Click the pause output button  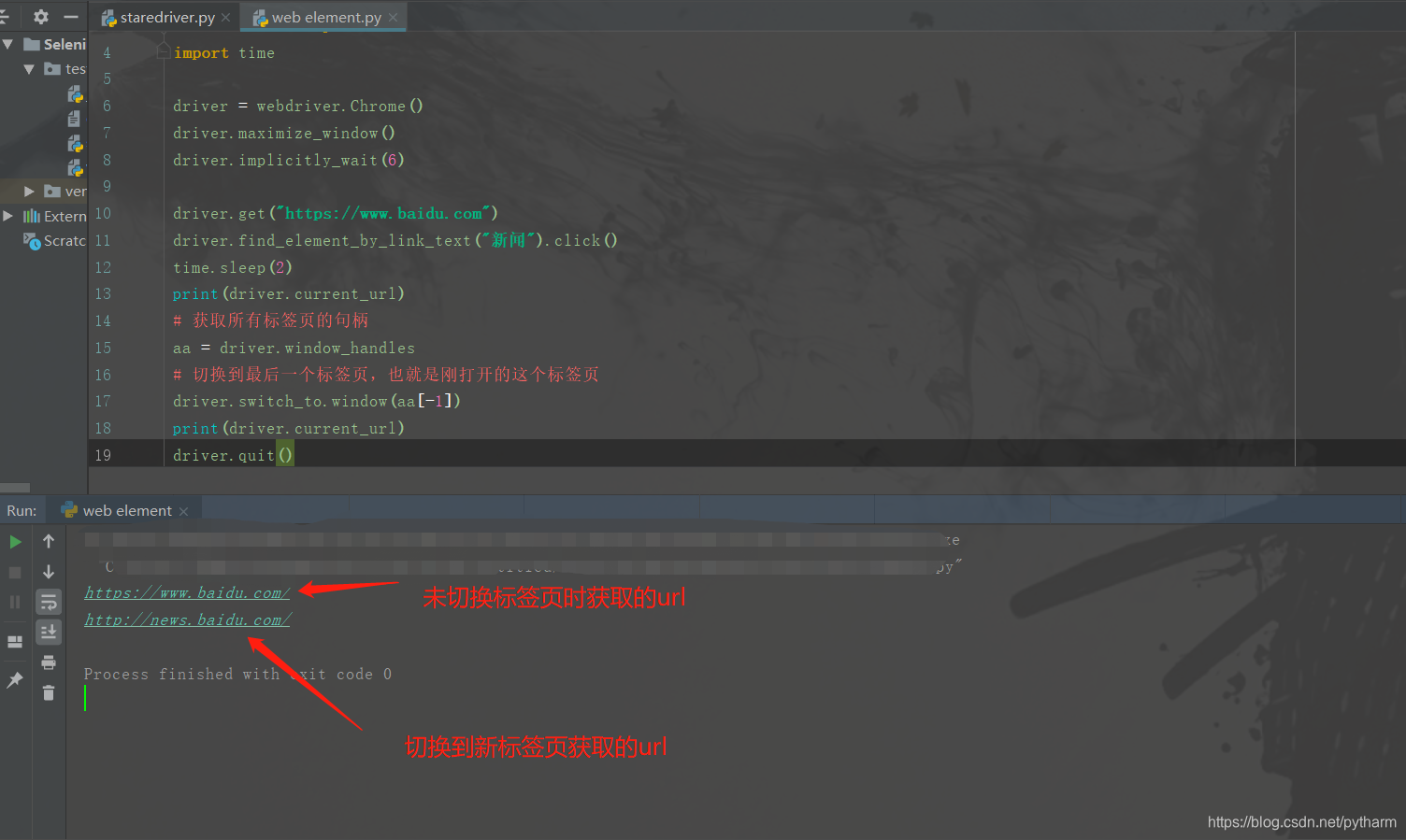click(x=15, y=602)
